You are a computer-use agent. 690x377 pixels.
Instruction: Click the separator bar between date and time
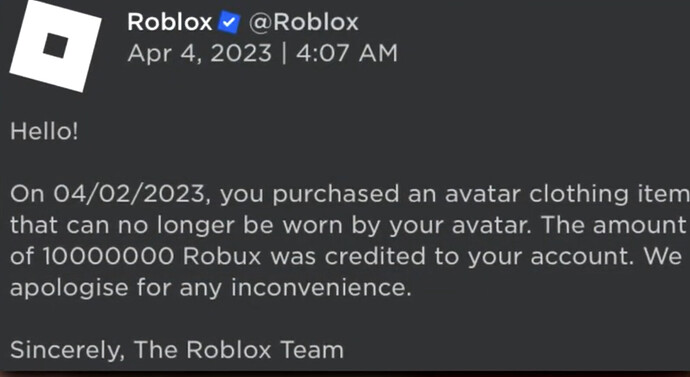284,54
